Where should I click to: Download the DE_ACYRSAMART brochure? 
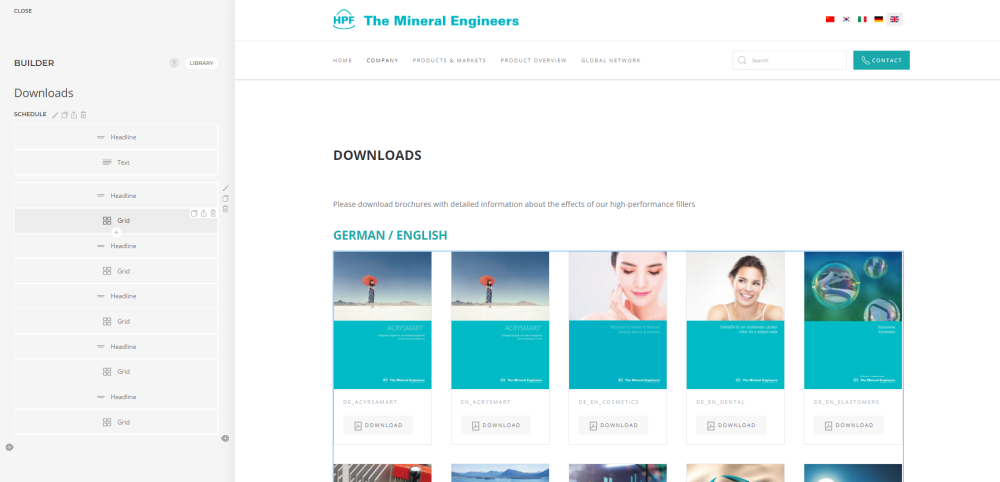pos(378,425)
